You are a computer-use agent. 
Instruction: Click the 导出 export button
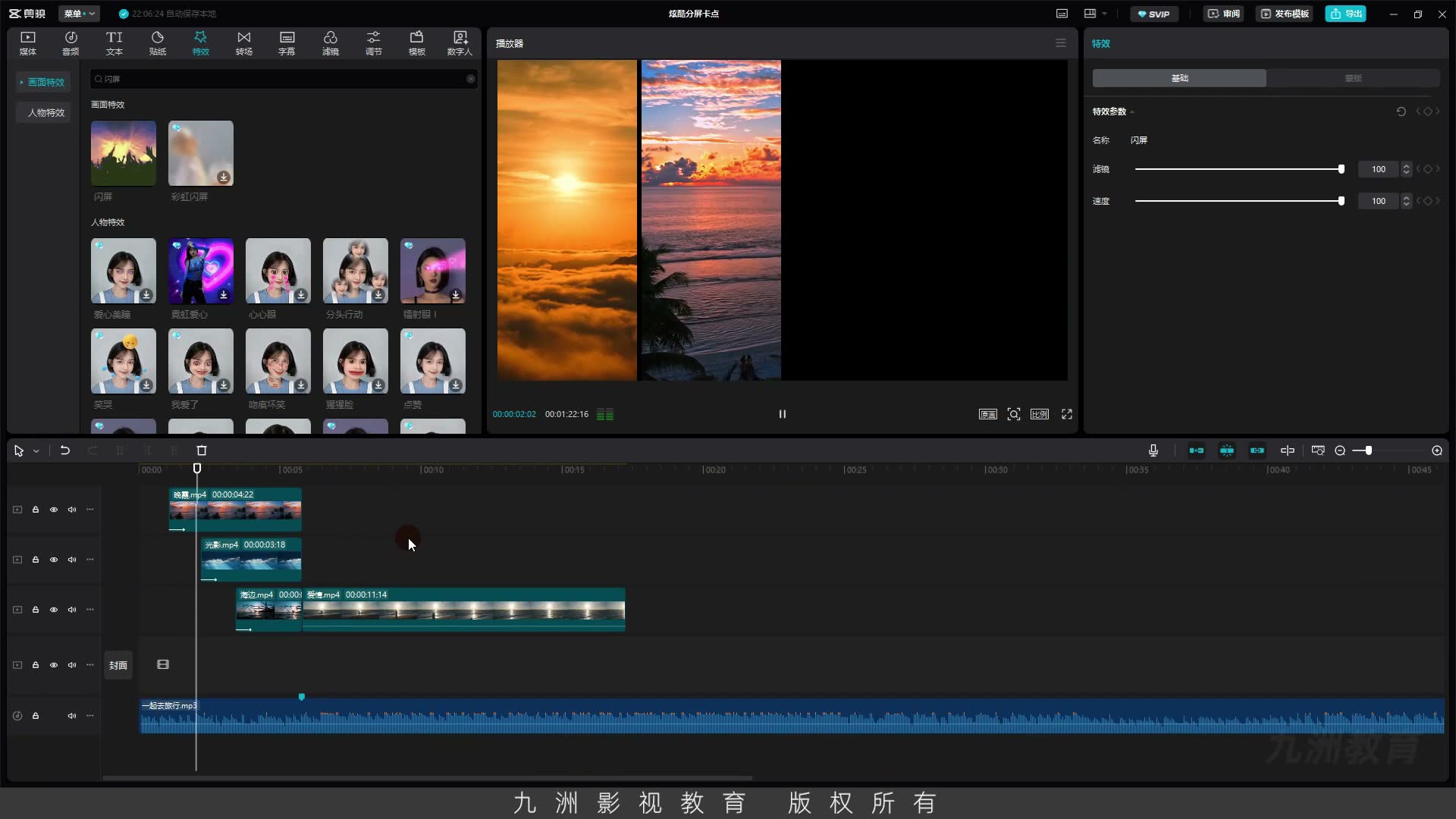[x=1346, y=14]
